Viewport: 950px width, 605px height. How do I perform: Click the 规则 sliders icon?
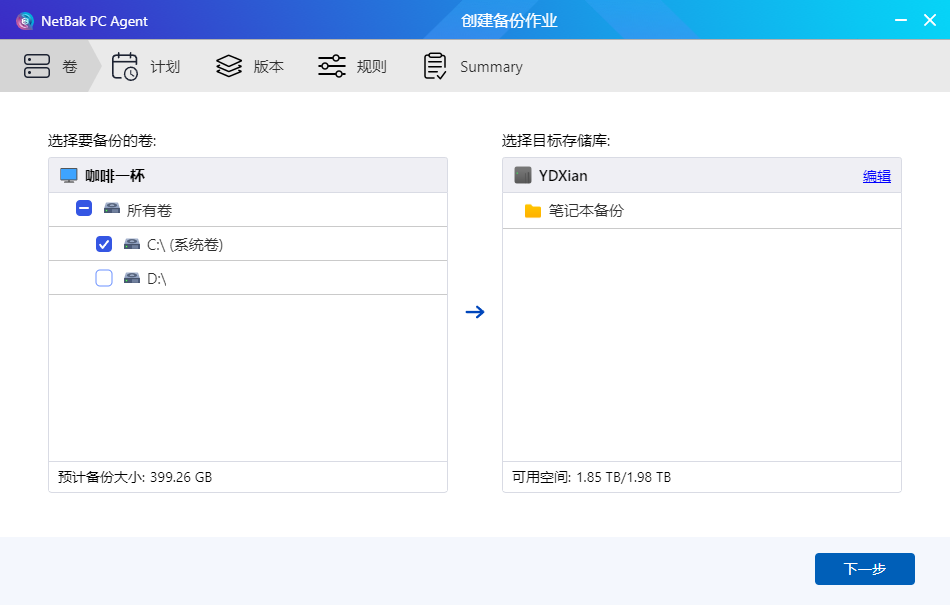(332, 67)
